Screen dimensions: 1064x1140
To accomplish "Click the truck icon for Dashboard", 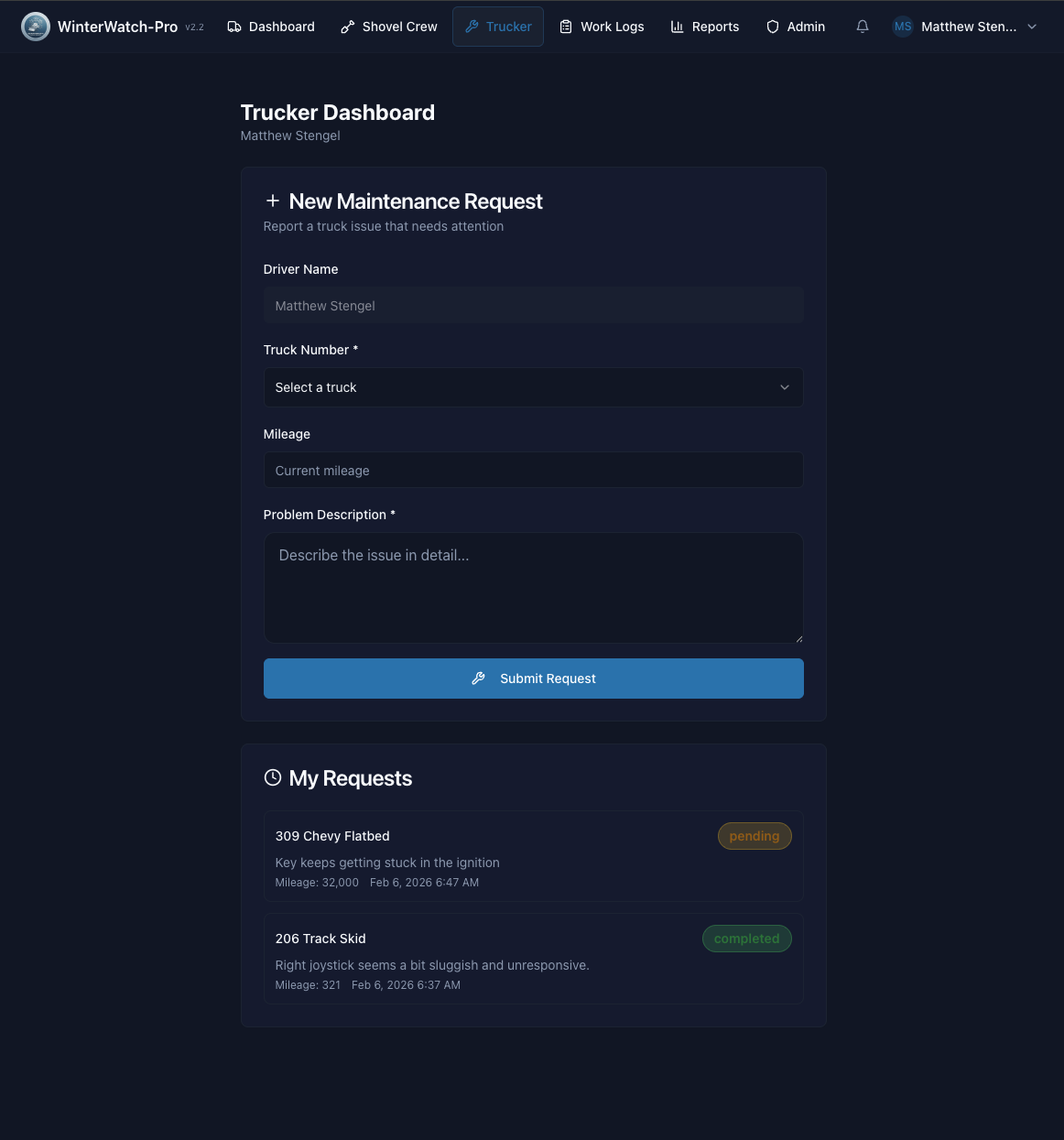I will [234, 27].
